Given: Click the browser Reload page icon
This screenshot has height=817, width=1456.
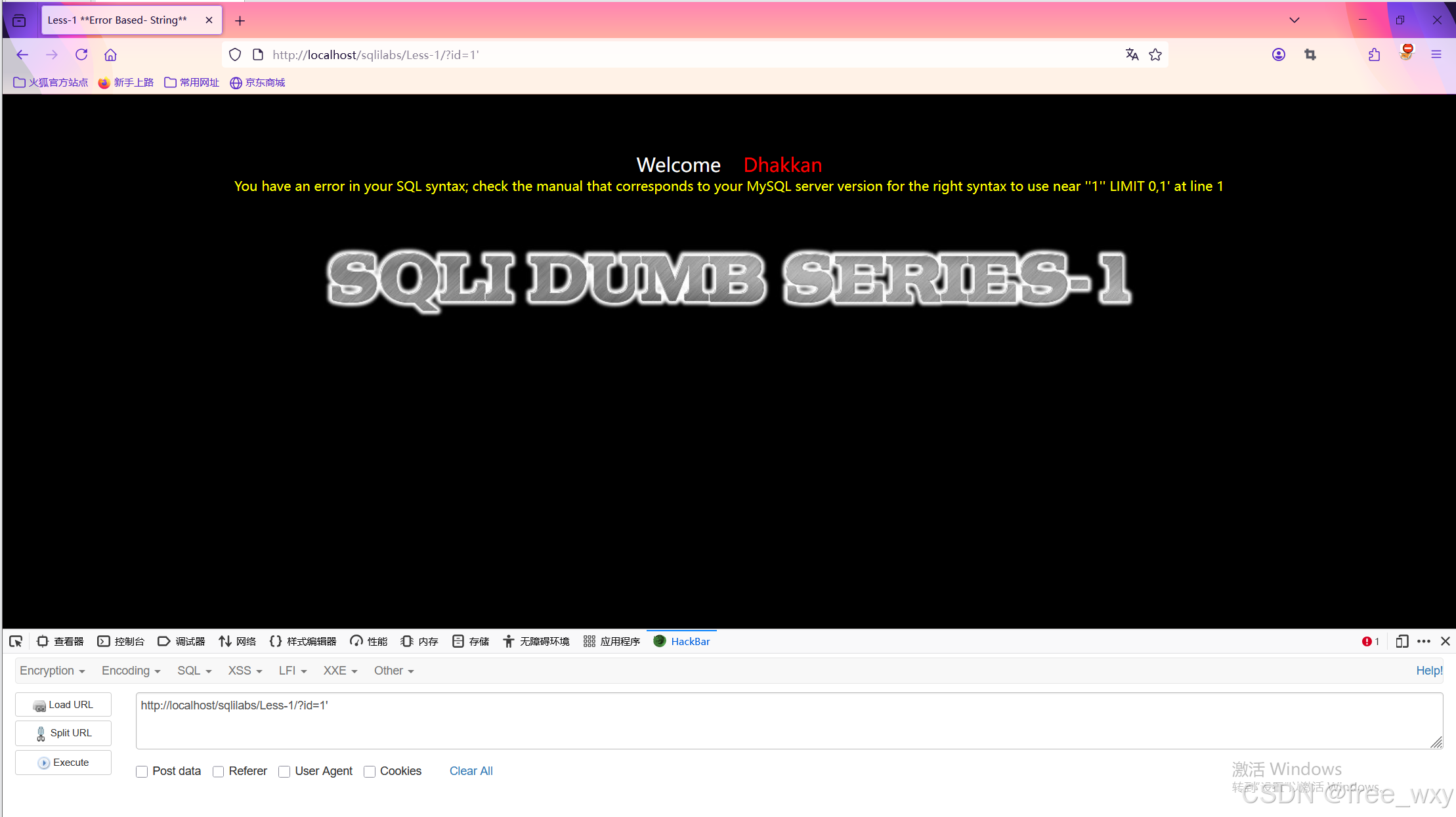Looking at the screenshot, I should pyautogui.click(x=81, y=55).
